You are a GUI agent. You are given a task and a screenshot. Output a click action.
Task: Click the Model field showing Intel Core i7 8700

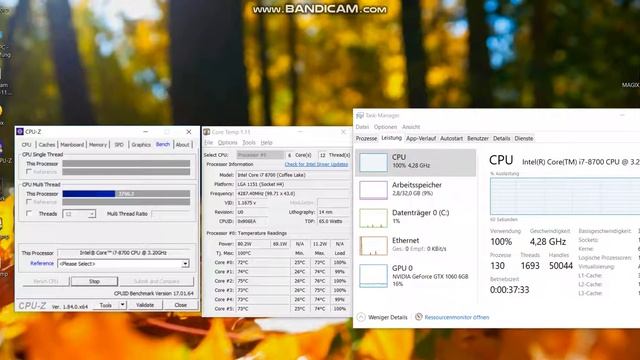coord(293,175)
